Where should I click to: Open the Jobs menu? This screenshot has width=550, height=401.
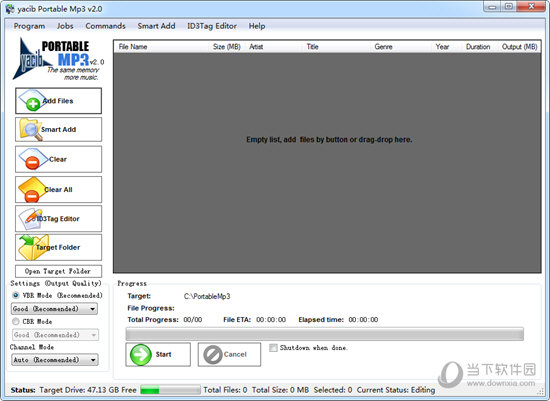pos(65,26)
